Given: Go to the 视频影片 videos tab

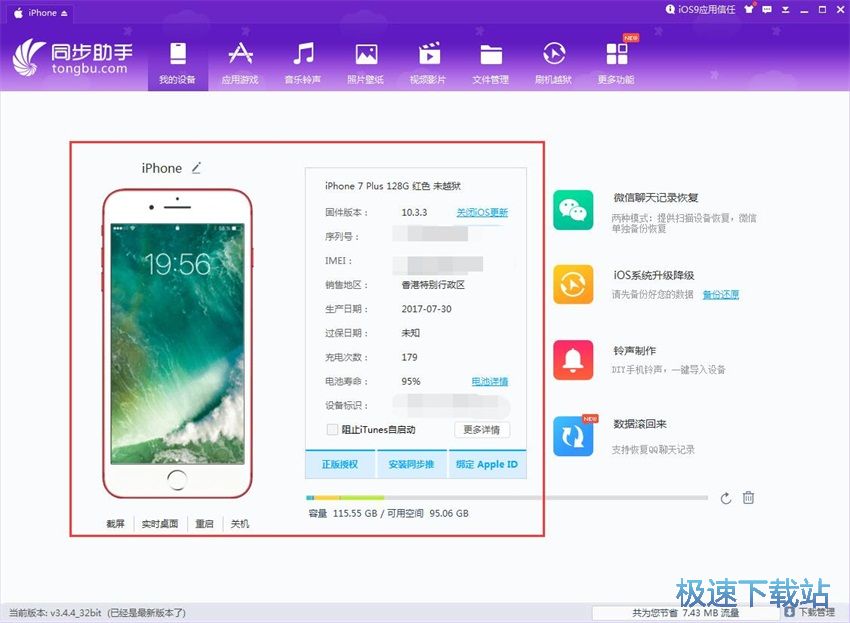Looking at the screenshot, I should [428, 63].
